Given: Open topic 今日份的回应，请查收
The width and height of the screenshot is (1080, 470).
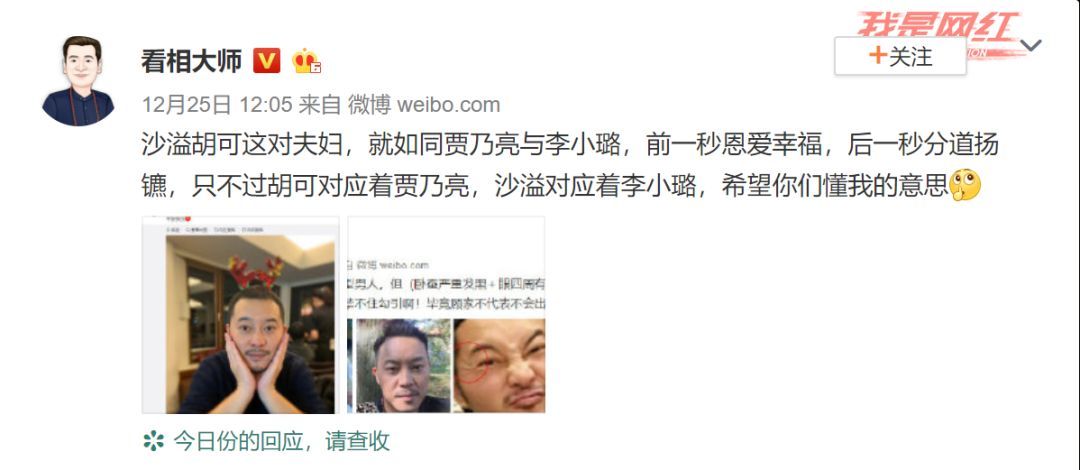Looking at the screenshot, I should coord(282,440).
